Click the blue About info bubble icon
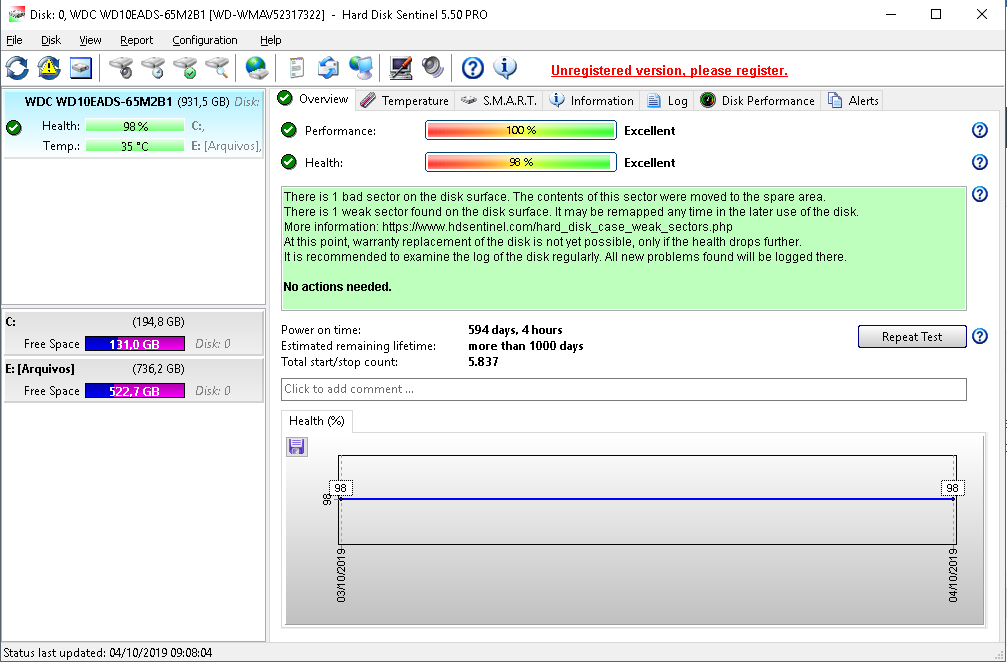Image resolution: width=1007 pixels, height=664 pixels. coord(505,67)
